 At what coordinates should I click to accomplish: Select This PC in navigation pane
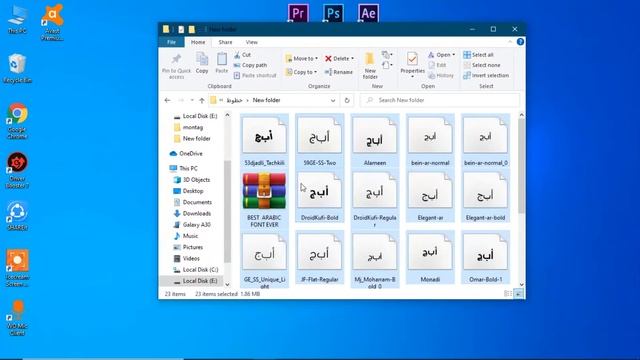(x=183, y=168)
